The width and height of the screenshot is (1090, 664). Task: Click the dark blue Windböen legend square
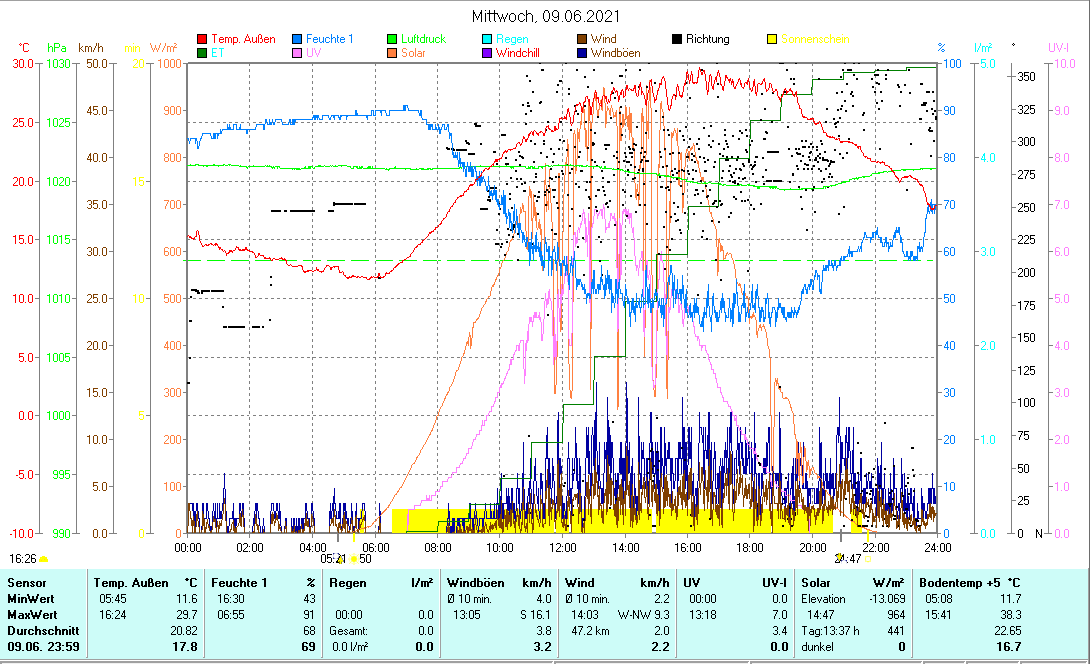tap(582, 53)
